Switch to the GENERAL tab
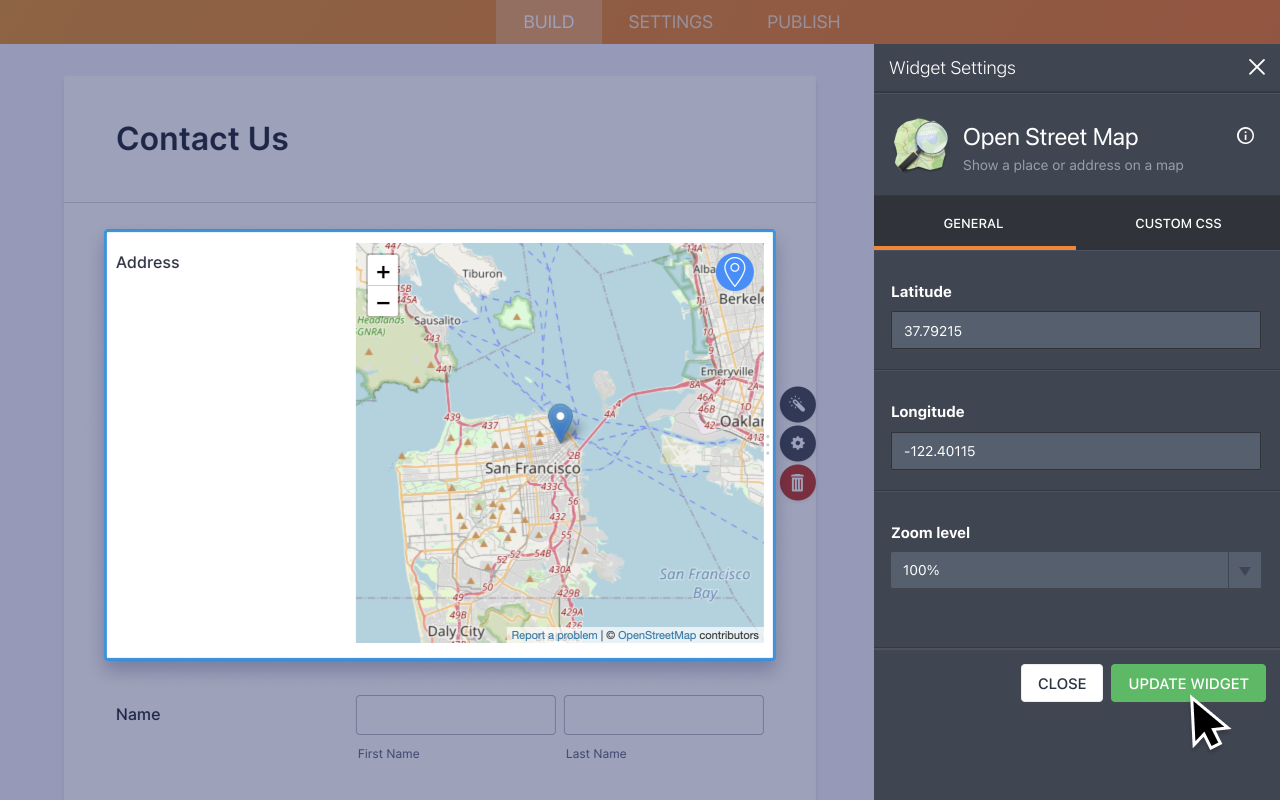 (973, 223)
